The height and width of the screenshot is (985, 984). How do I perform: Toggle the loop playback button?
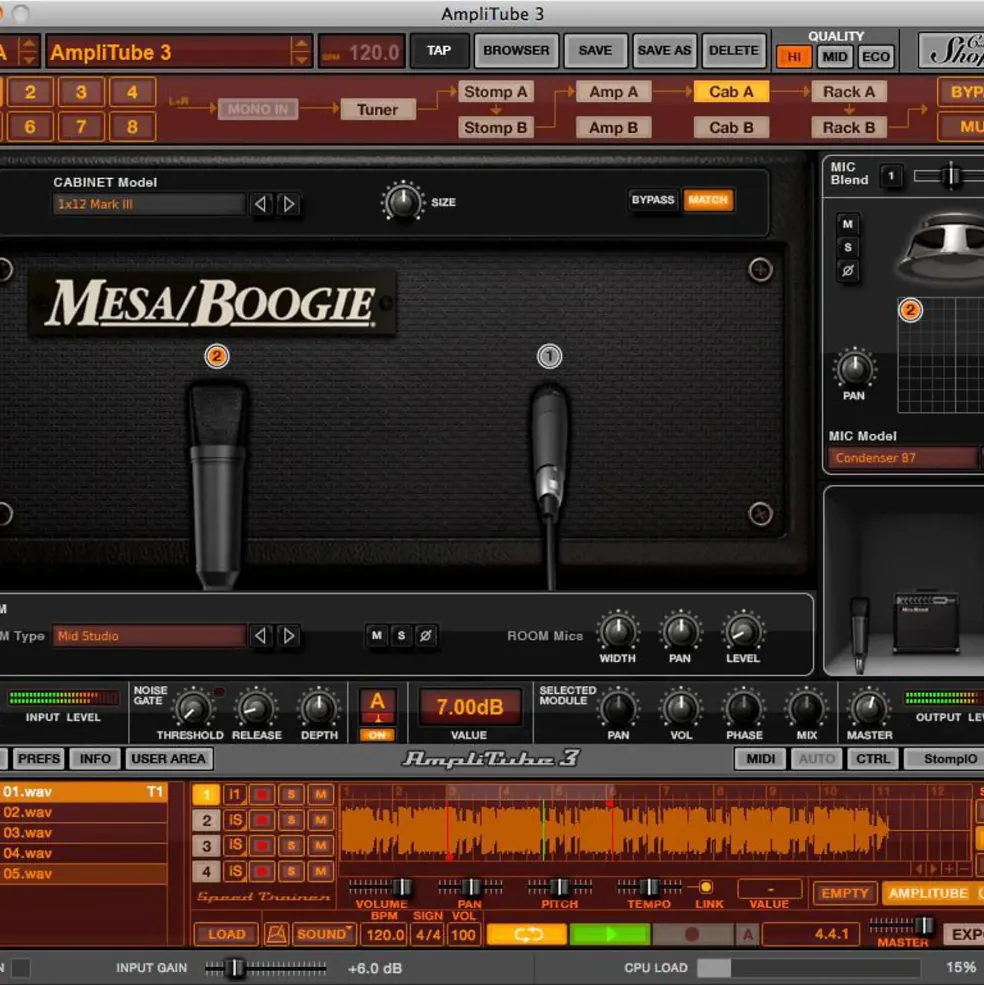pos(526,934)
